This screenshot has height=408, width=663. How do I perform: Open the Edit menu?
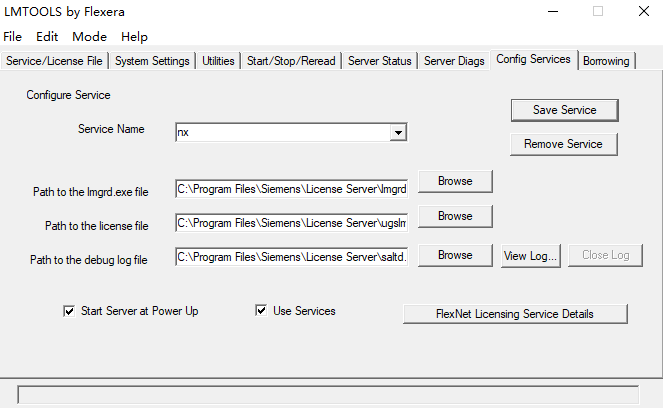[47, 36]
